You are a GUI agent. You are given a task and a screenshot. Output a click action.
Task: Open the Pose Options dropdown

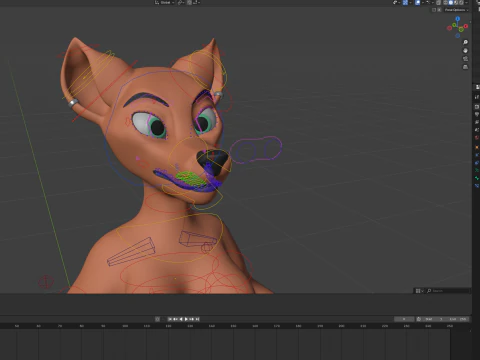456,10
